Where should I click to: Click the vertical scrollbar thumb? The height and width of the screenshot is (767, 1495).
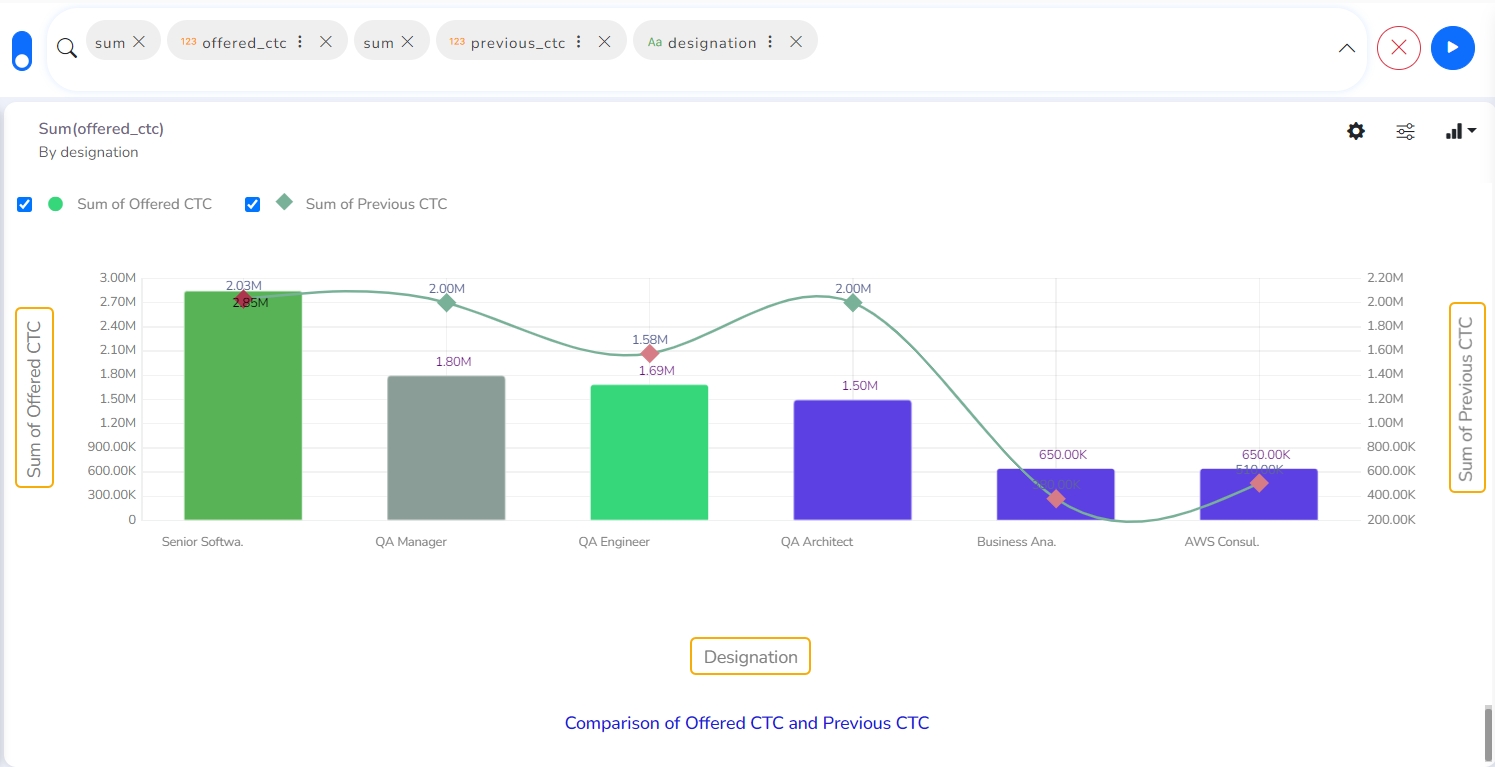[1488, 733]
